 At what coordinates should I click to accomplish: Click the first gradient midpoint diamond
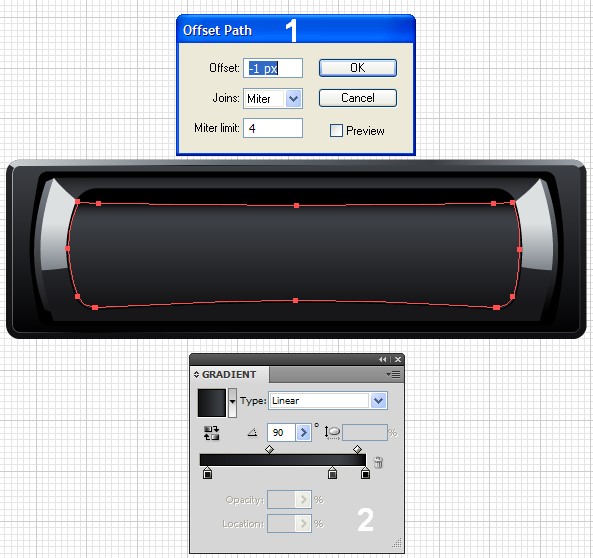(x=269, y=449)
